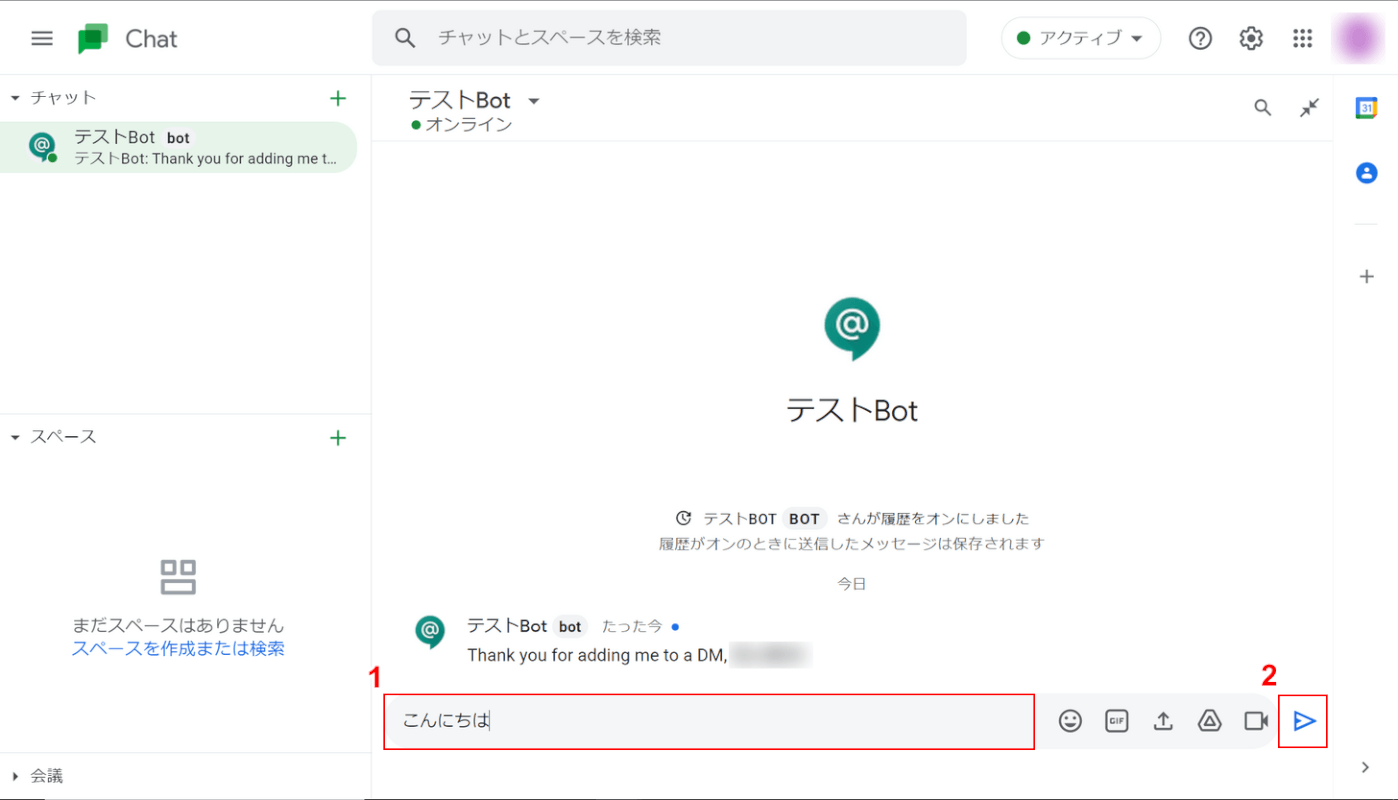Hide the side panel chevron

[1366, 768]
